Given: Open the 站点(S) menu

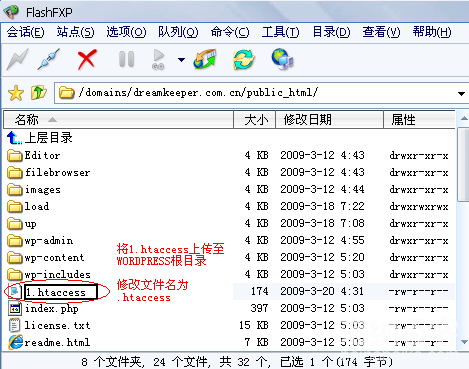Looking at the screenshot, I should (75, 32).
